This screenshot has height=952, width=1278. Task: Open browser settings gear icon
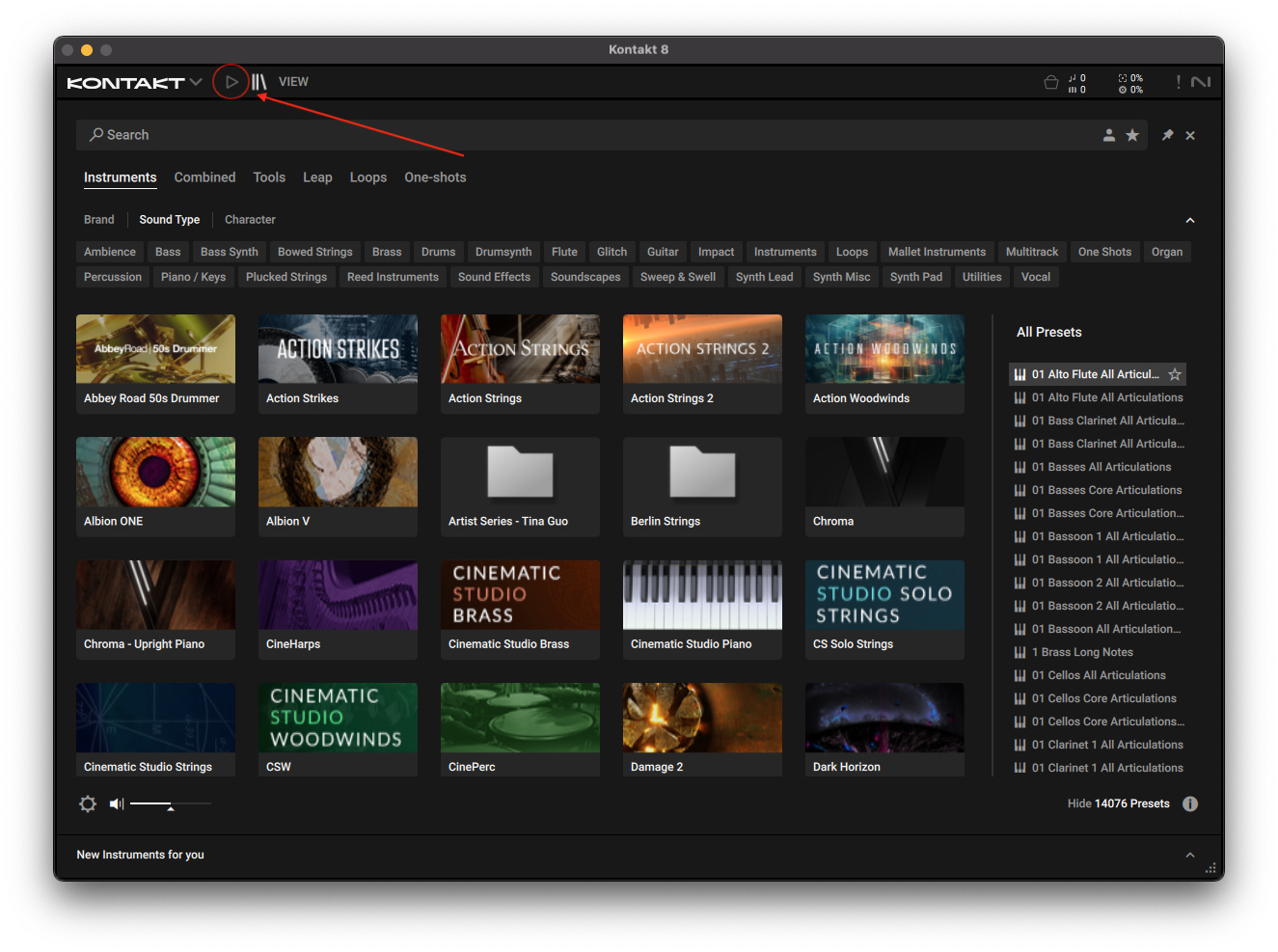click(88, 803)
